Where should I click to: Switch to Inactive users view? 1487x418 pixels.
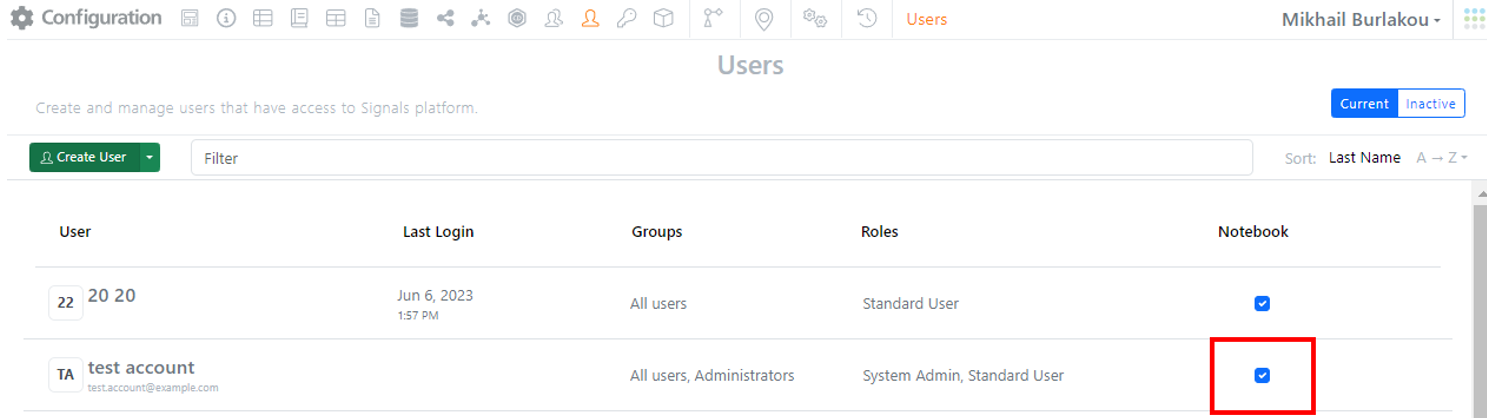point(1430,104)
